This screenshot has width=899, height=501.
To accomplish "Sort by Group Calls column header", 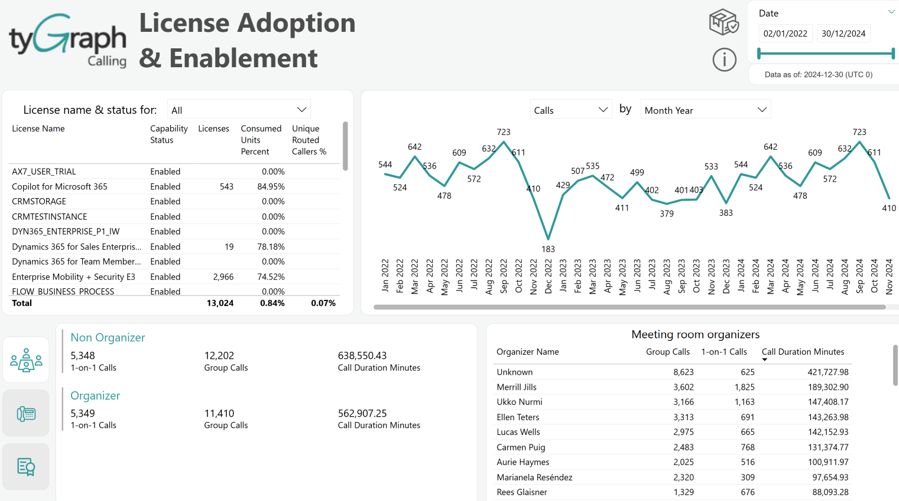I will 667,351.
